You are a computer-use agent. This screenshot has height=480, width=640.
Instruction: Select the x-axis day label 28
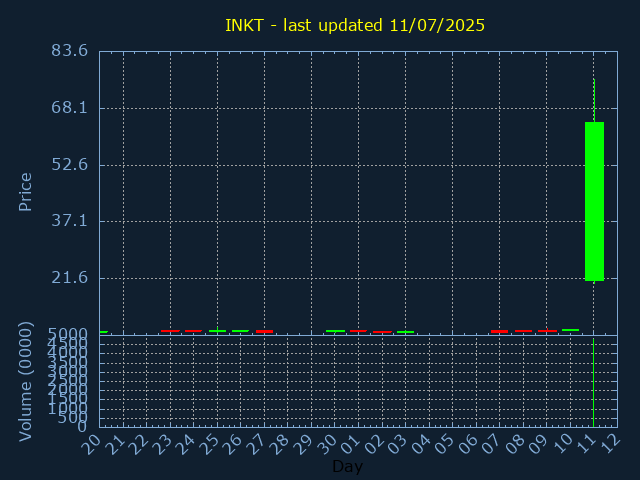(279, 444)
